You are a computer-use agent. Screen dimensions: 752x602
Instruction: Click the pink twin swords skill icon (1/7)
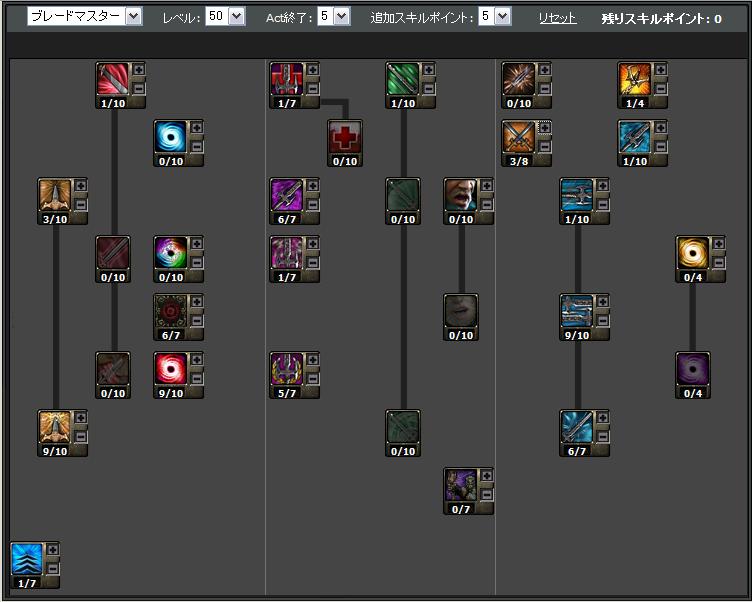[x=287, y=253]
